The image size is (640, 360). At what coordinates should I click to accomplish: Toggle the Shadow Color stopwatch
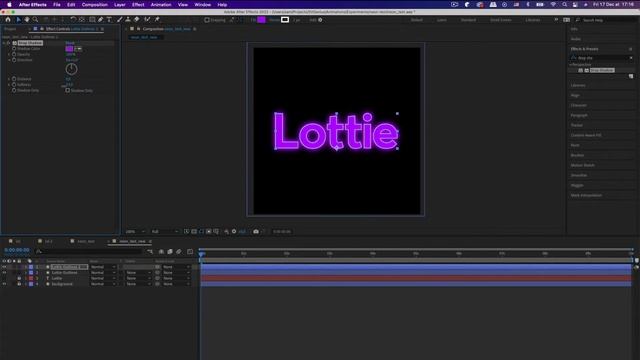[14, 49]
